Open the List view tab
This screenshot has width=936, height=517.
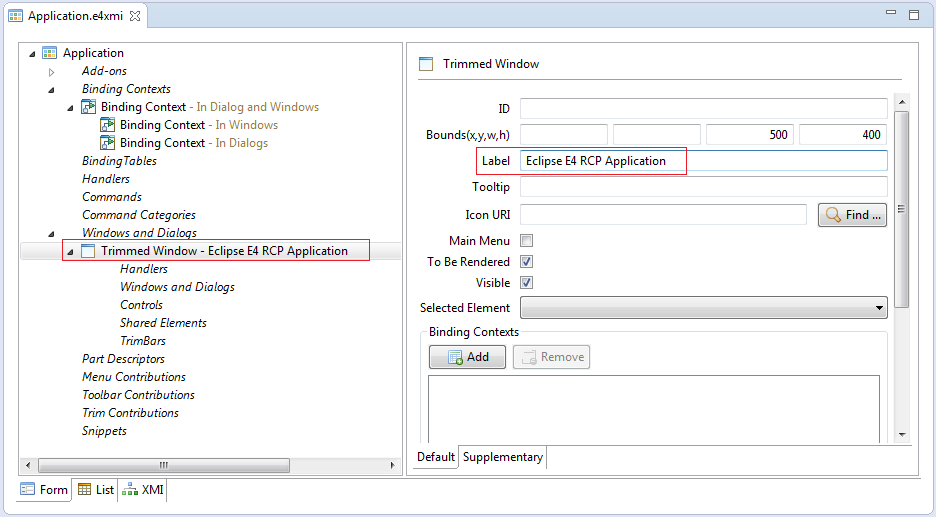[96, 490]
